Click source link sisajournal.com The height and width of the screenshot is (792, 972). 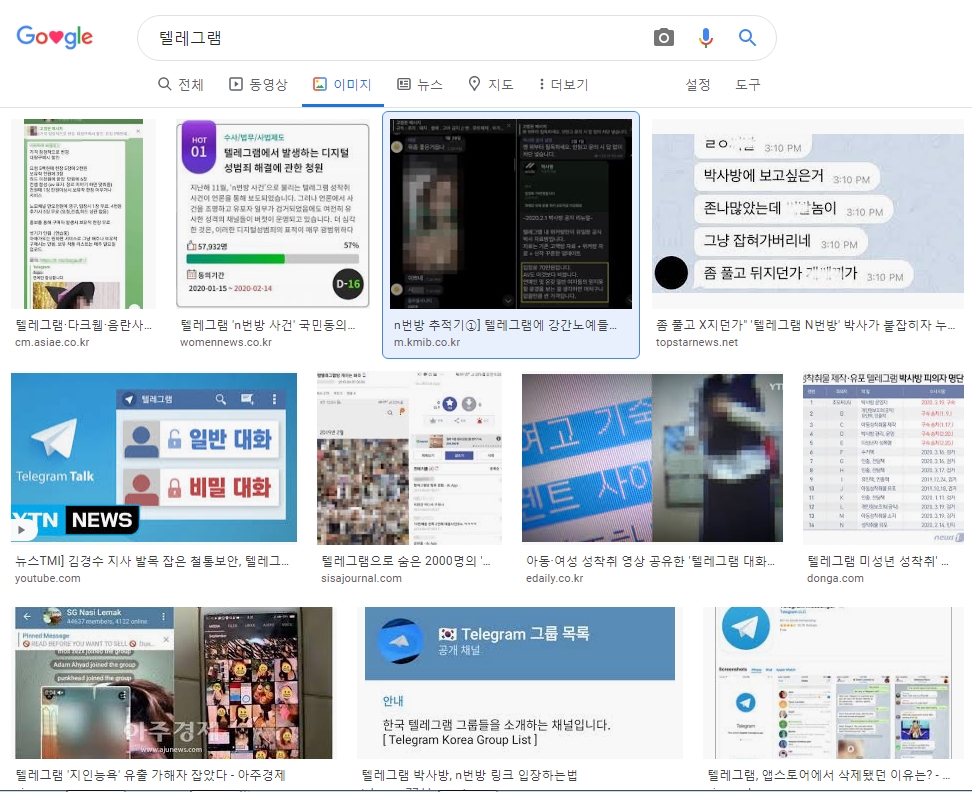tap(361, 578)
